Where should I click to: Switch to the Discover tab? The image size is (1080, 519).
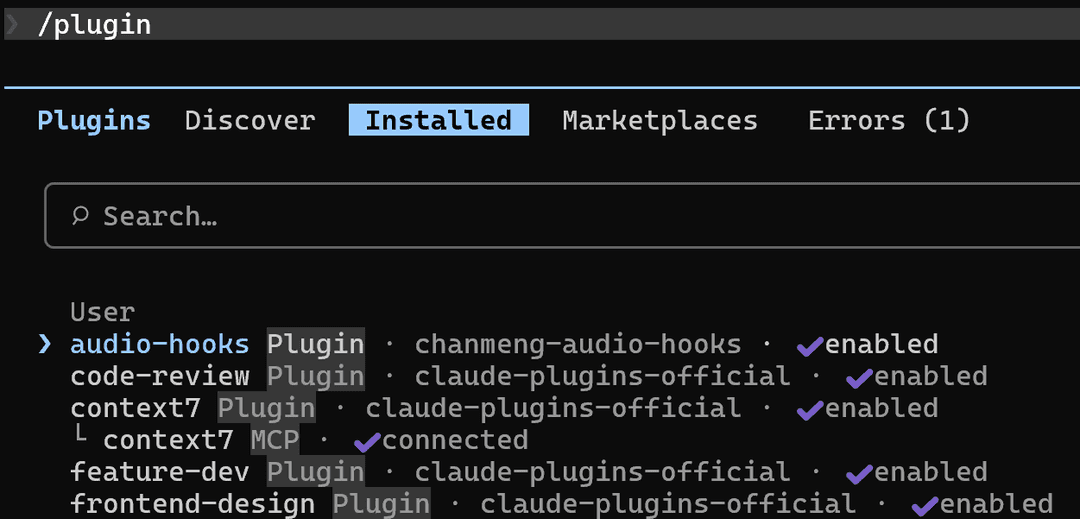coord(250,120)
